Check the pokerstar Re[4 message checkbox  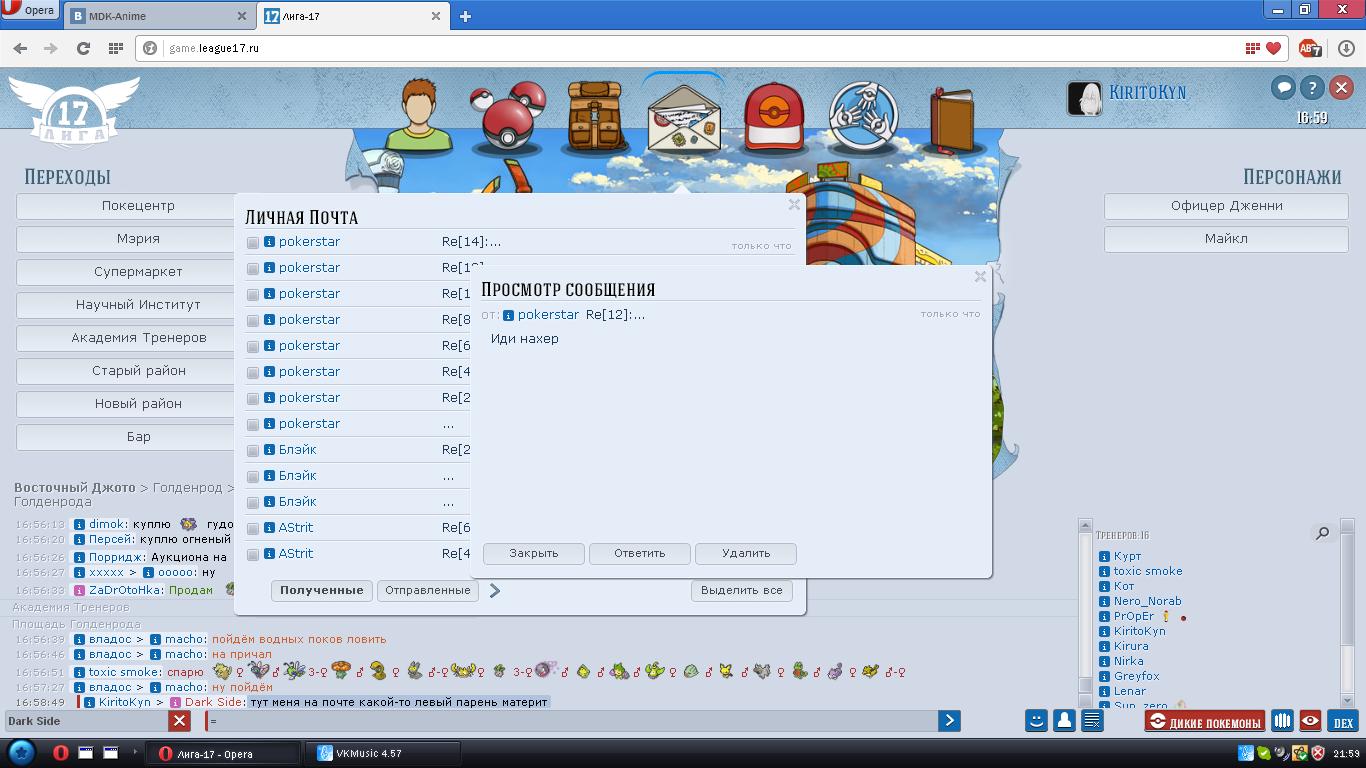[x=253, y=373]
